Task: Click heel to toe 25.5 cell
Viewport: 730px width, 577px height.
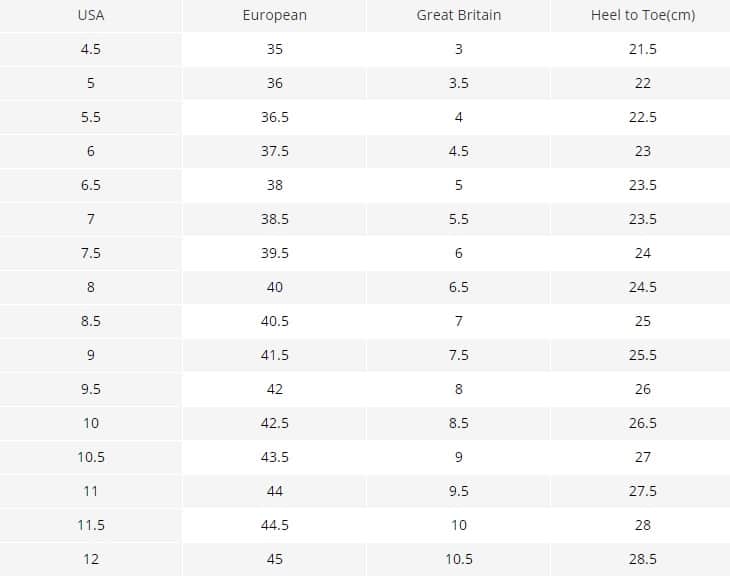Action: pyautogui.click(x=642, y=355)
